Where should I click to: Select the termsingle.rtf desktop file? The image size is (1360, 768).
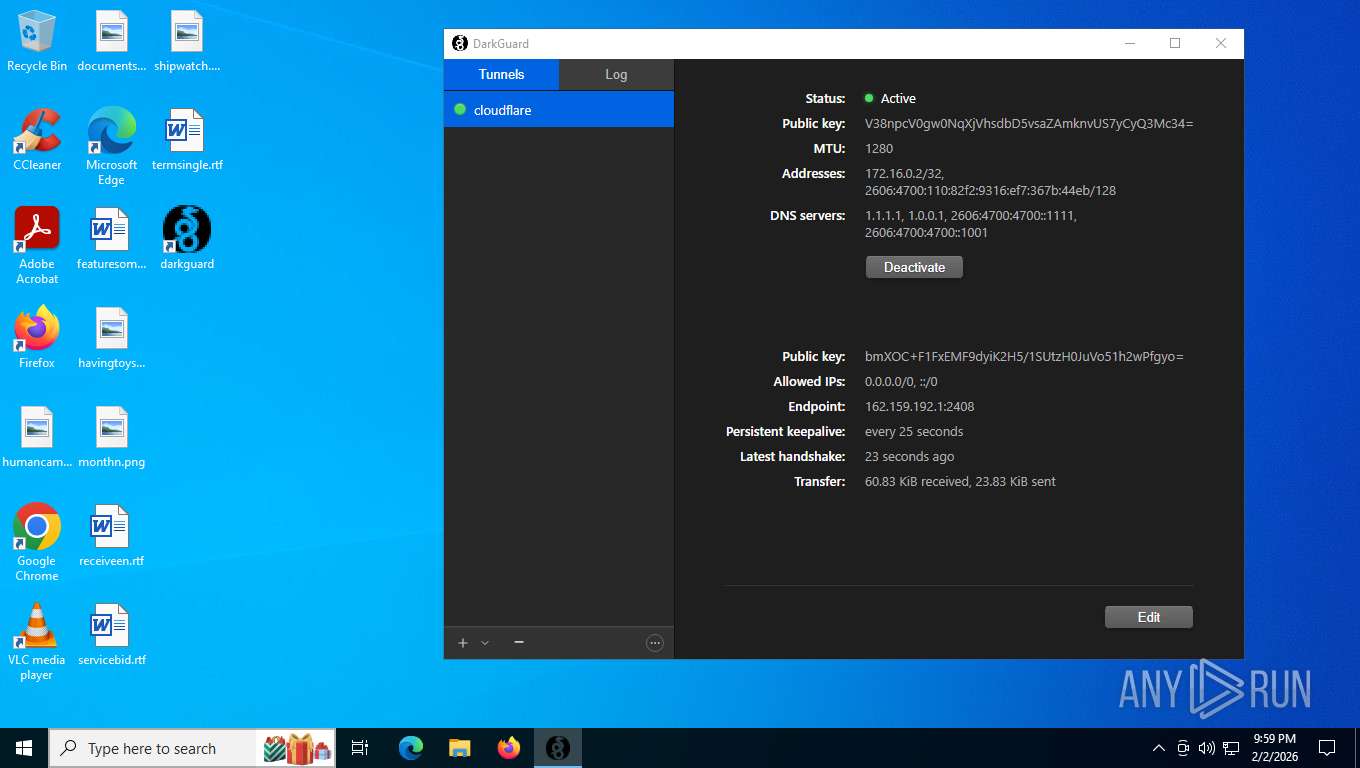(187, 140)
